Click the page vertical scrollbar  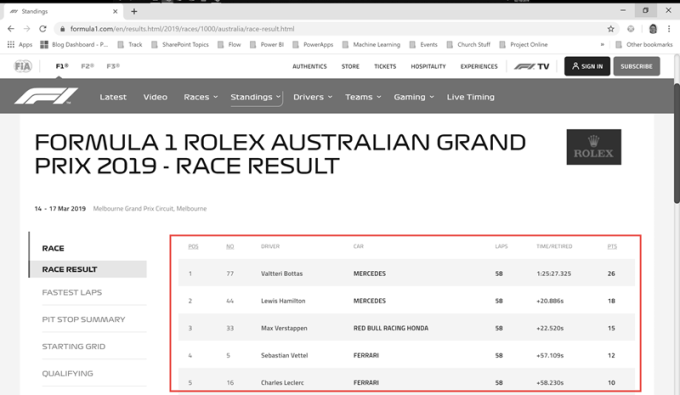click(x=677, y=143)
